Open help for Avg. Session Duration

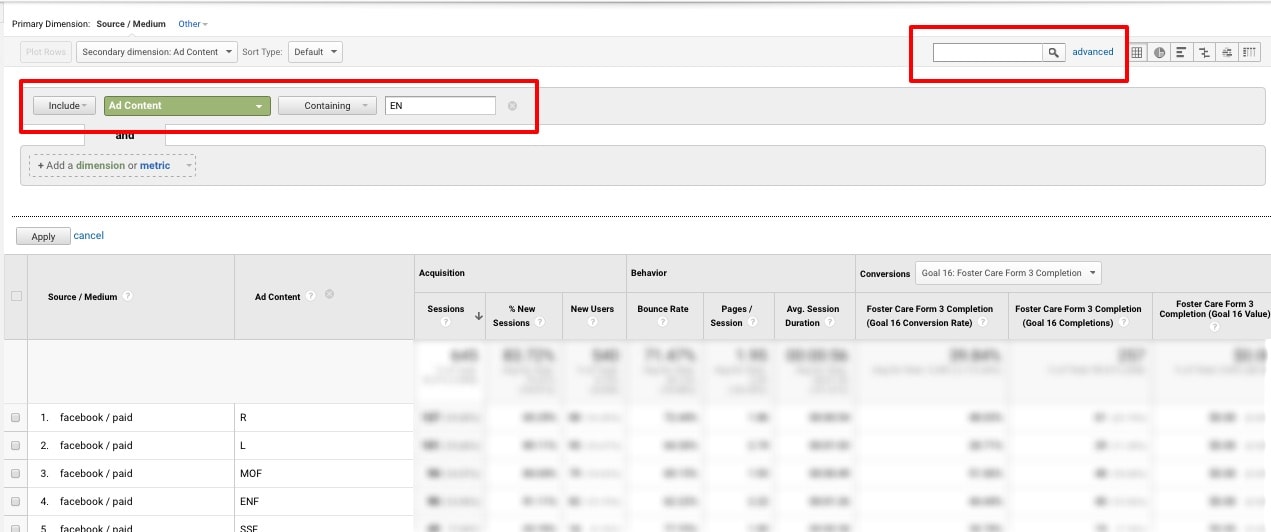[829, 323]
